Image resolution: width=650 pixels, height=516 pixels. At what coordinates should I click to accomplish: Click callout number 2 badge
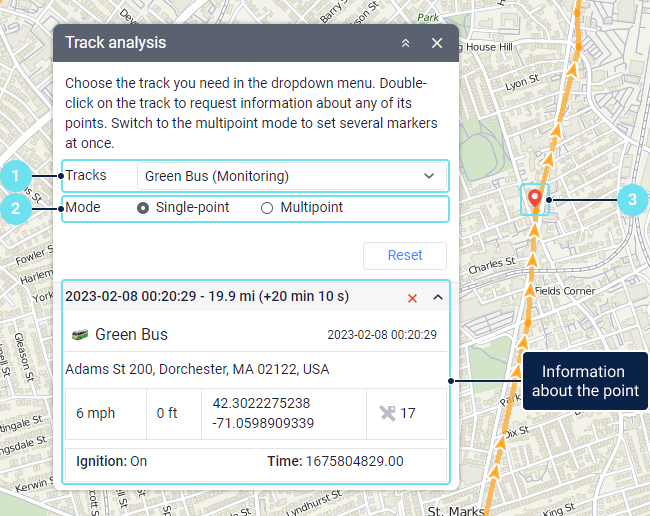click(15, 209)
